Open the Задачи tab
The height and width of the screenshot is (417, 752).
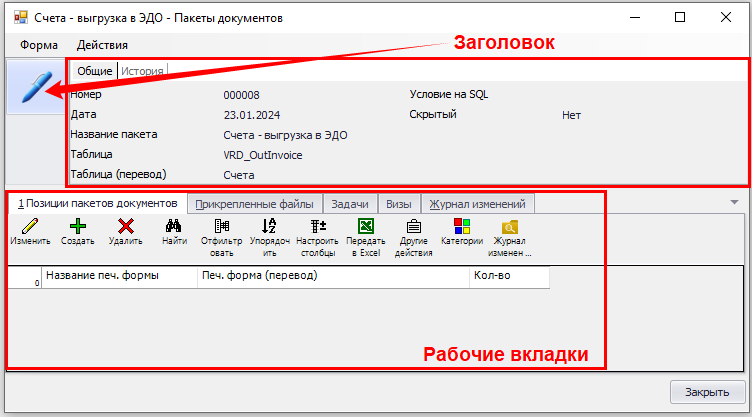pyautogui.click(x=350, y=203)
